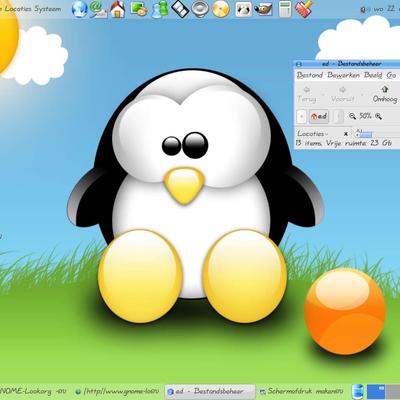Click the 50% zoom level label

365,116
